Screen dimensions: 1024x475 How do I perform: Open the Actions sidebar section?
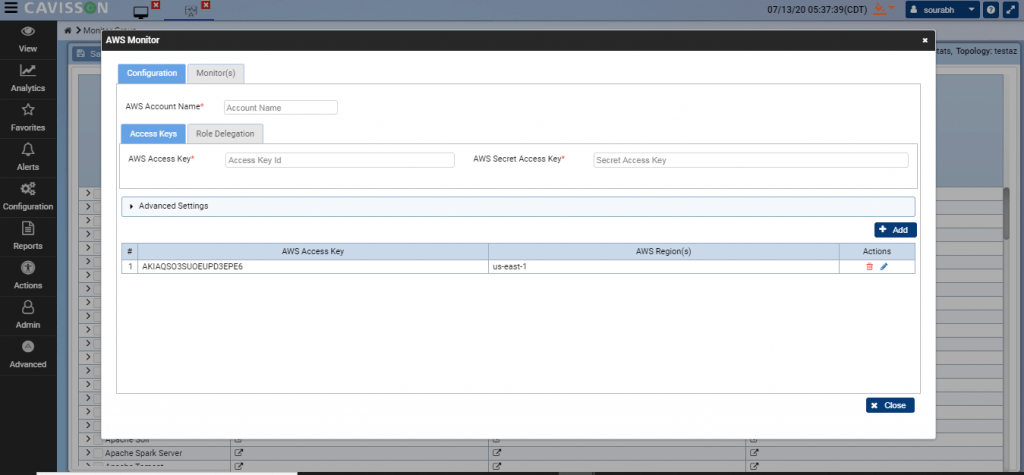pyautogui.click(x=28, y=276)
